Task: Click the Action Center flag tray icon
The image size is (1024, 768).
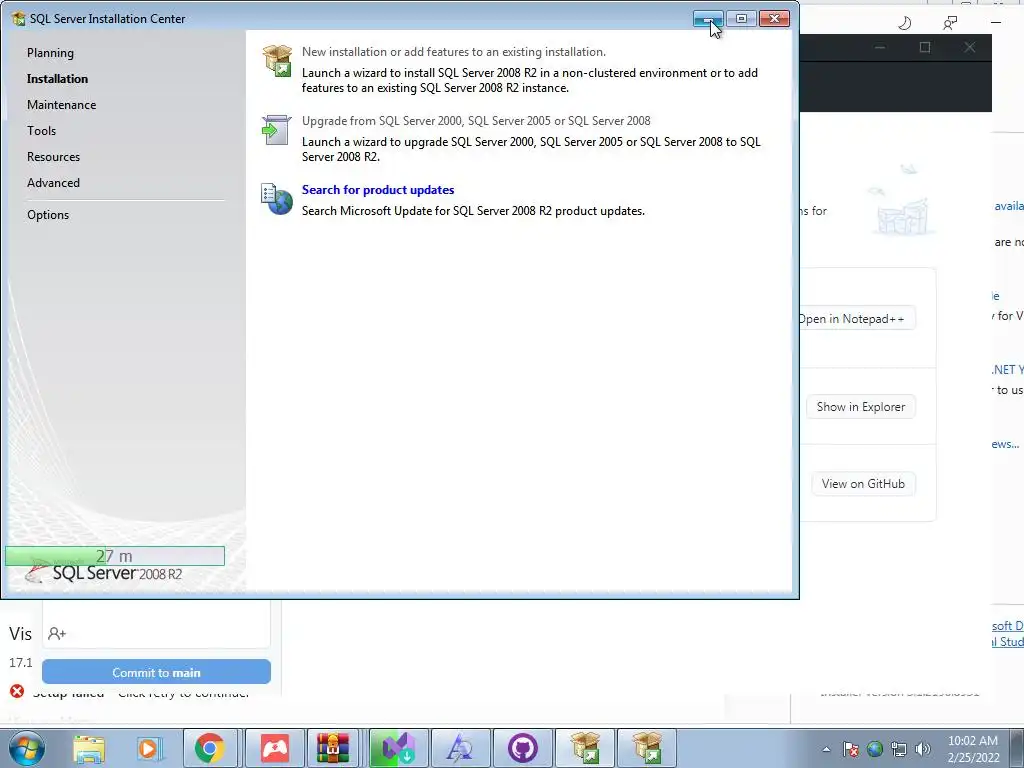Action: [851, 749]
